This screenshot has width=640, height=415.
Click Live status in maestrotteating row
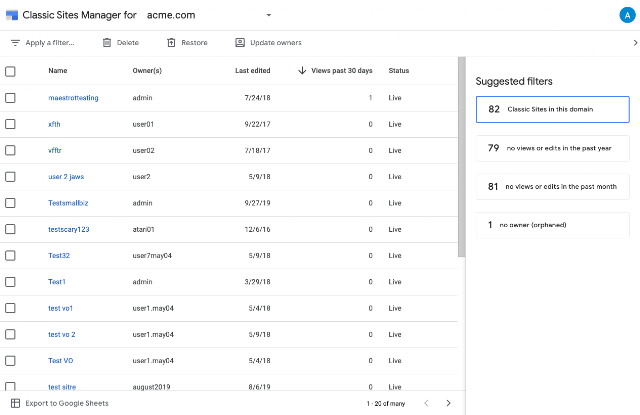coord(395,98)
